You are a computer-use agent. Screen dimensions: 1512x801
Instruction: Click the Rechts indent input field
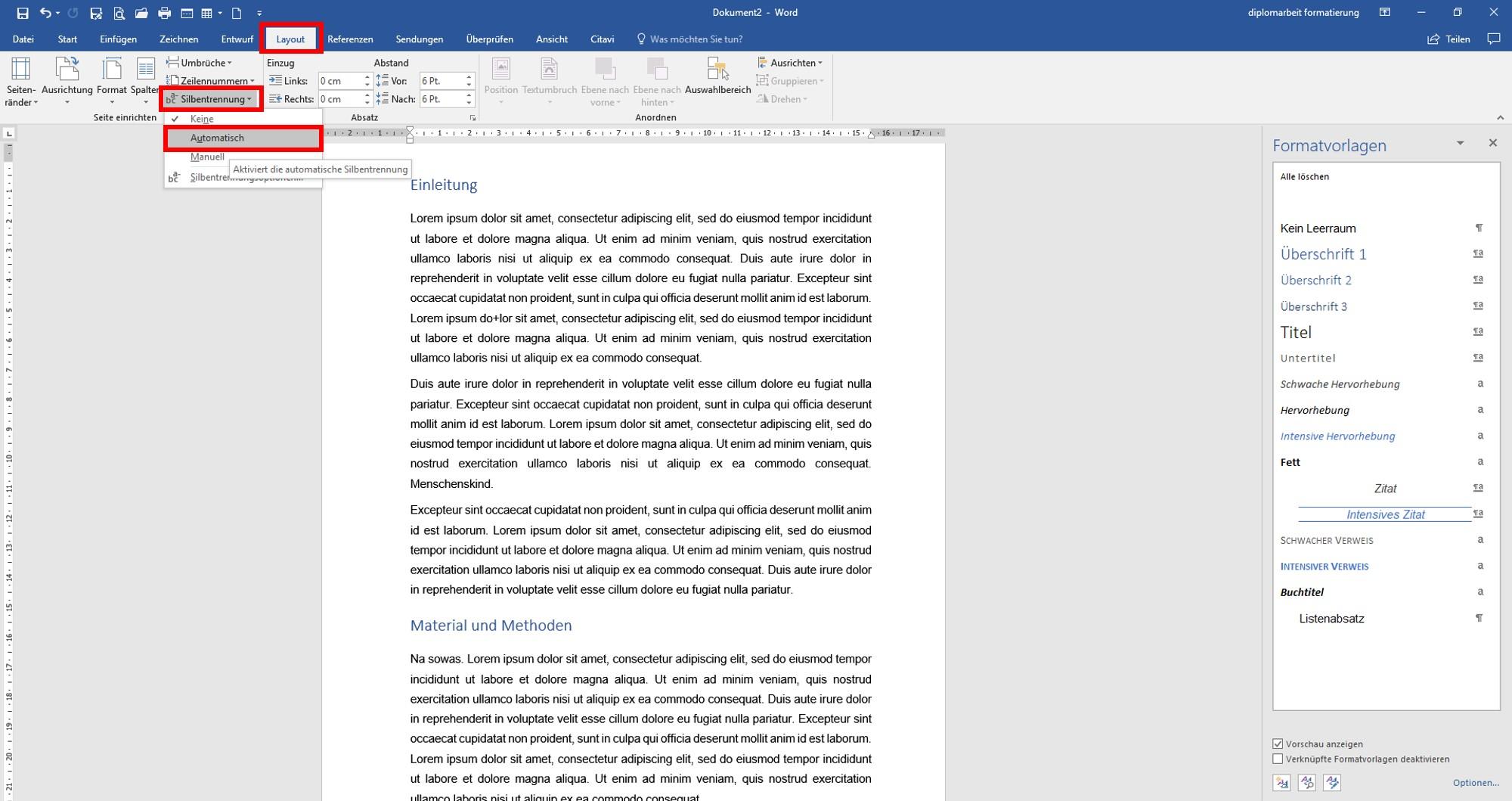point(340,99)
